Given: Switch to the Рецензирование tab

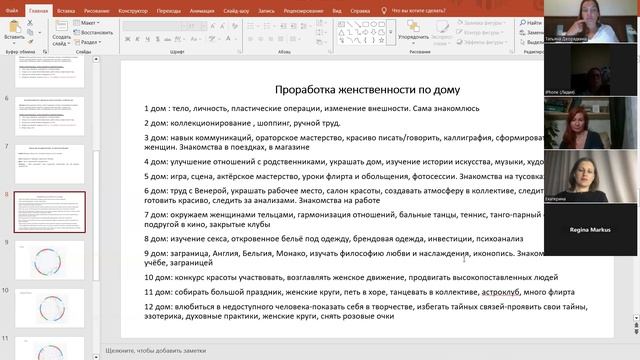Looking at the screenshot, I should pyautogui.click(x=303, y=11).
